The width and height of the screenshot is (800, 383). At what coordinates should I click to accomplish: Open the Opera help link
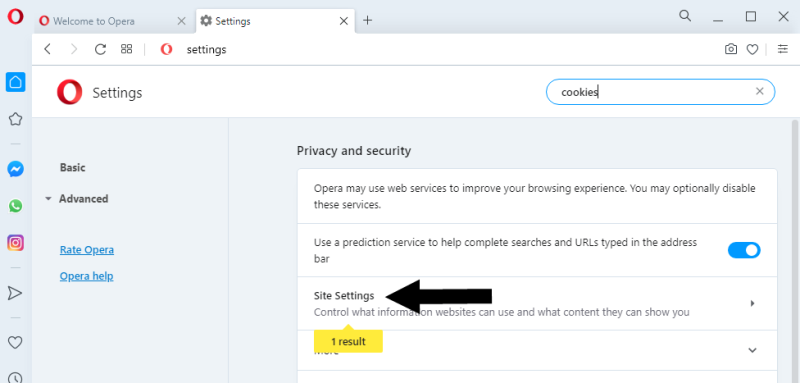(x=87, y=276)
